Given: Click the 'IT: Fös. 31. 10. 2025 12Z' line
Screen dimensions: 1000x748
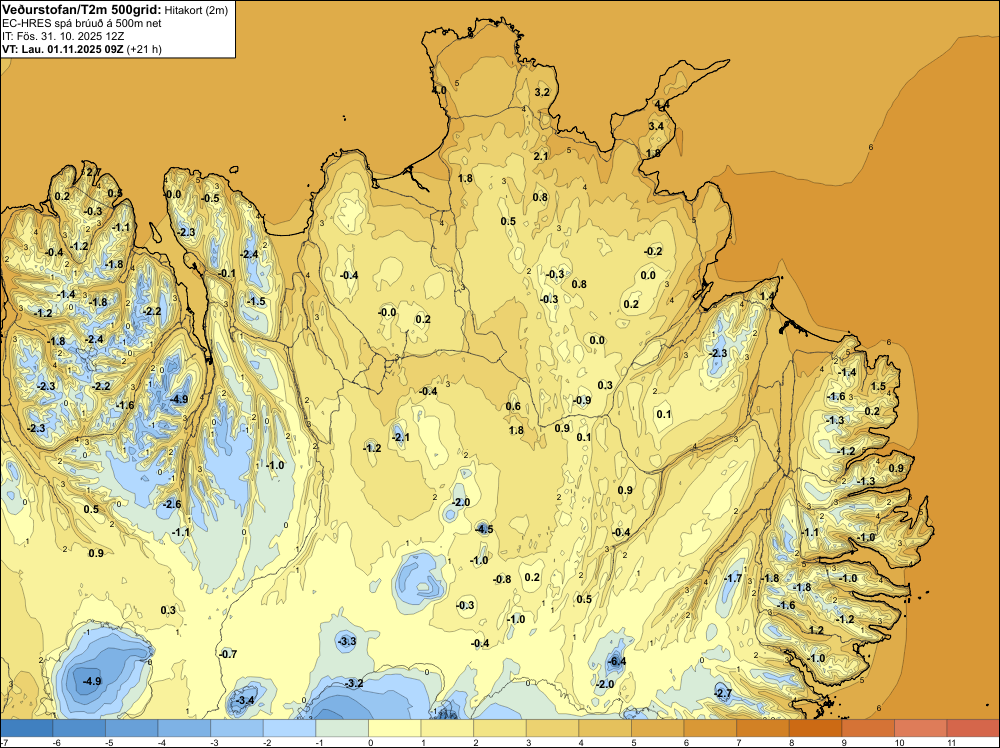Looking at the screenshot, I should (62, 36).
